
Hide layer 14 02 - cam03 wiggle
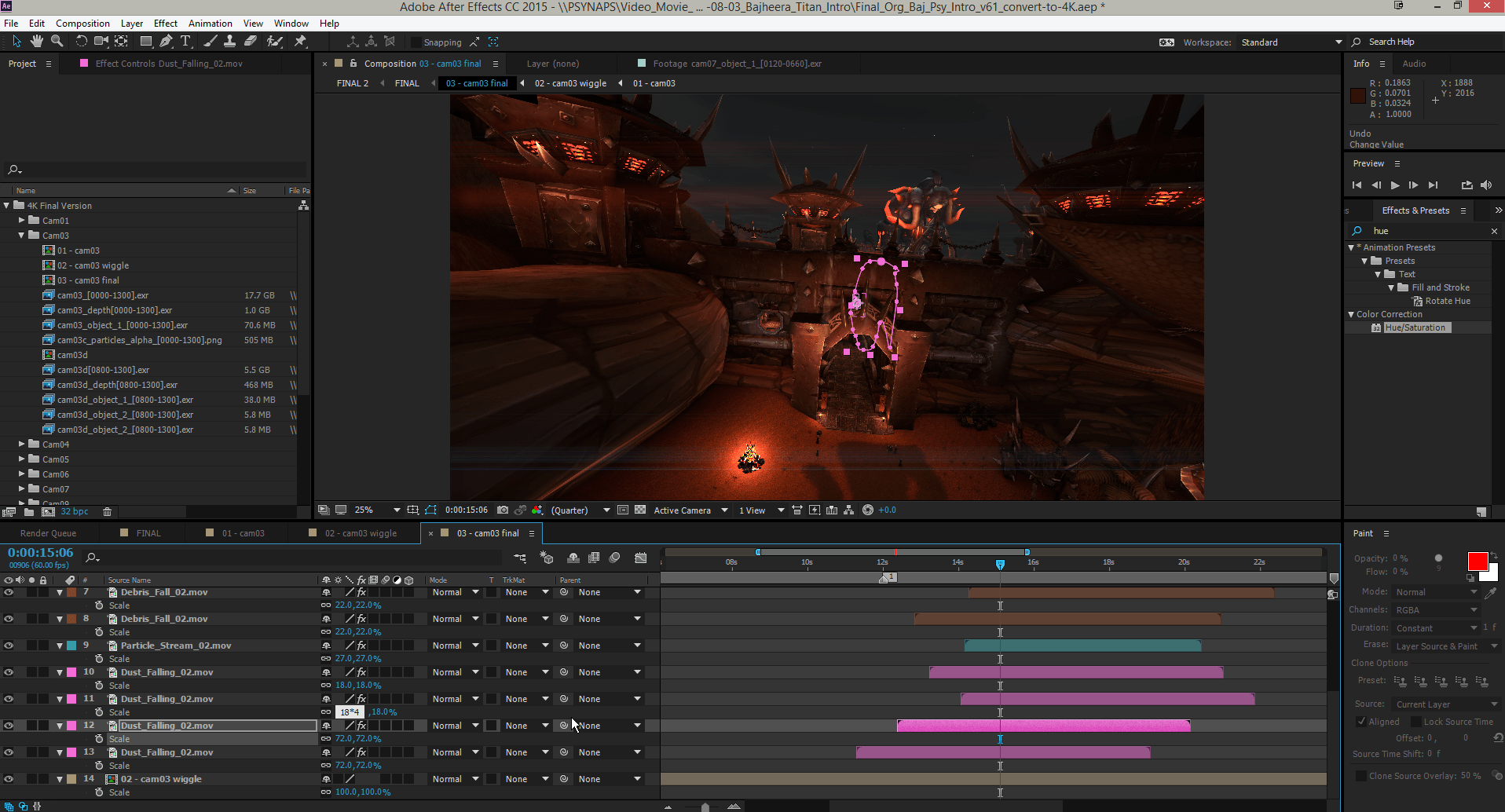click(9, 779)
